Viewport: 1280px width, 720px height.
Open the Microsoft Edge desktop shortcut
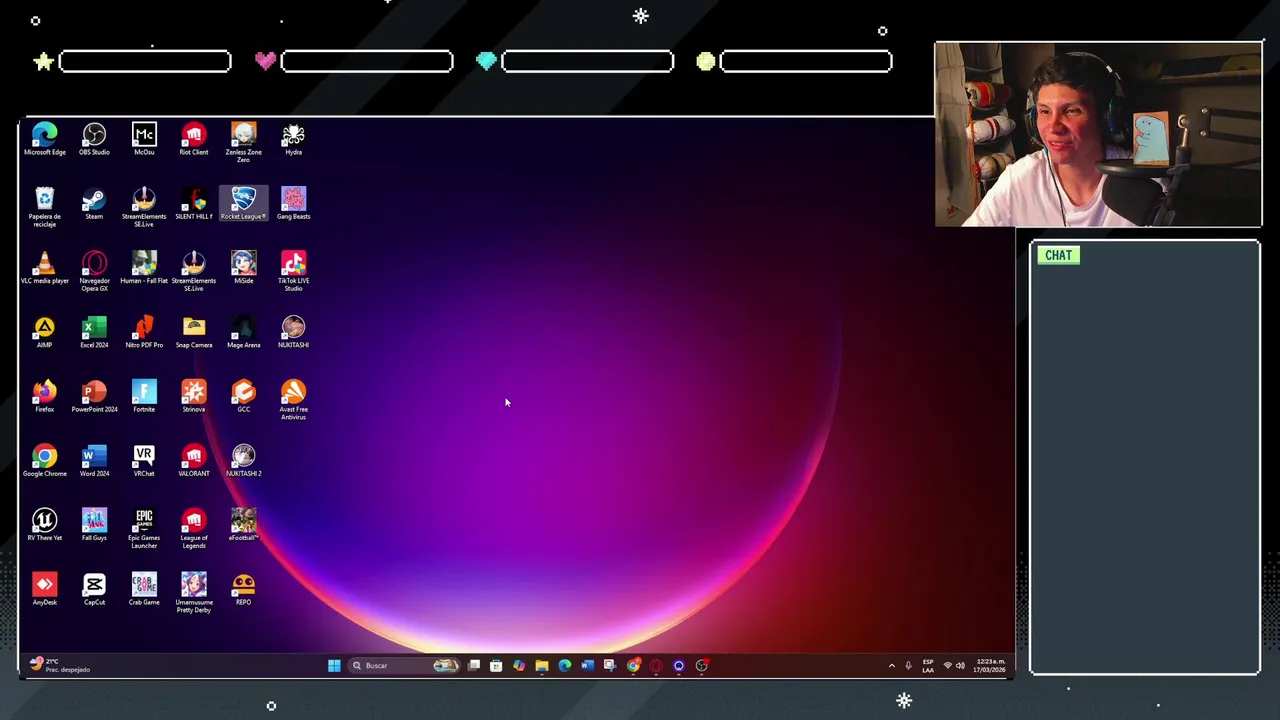(x=44, y=139)
